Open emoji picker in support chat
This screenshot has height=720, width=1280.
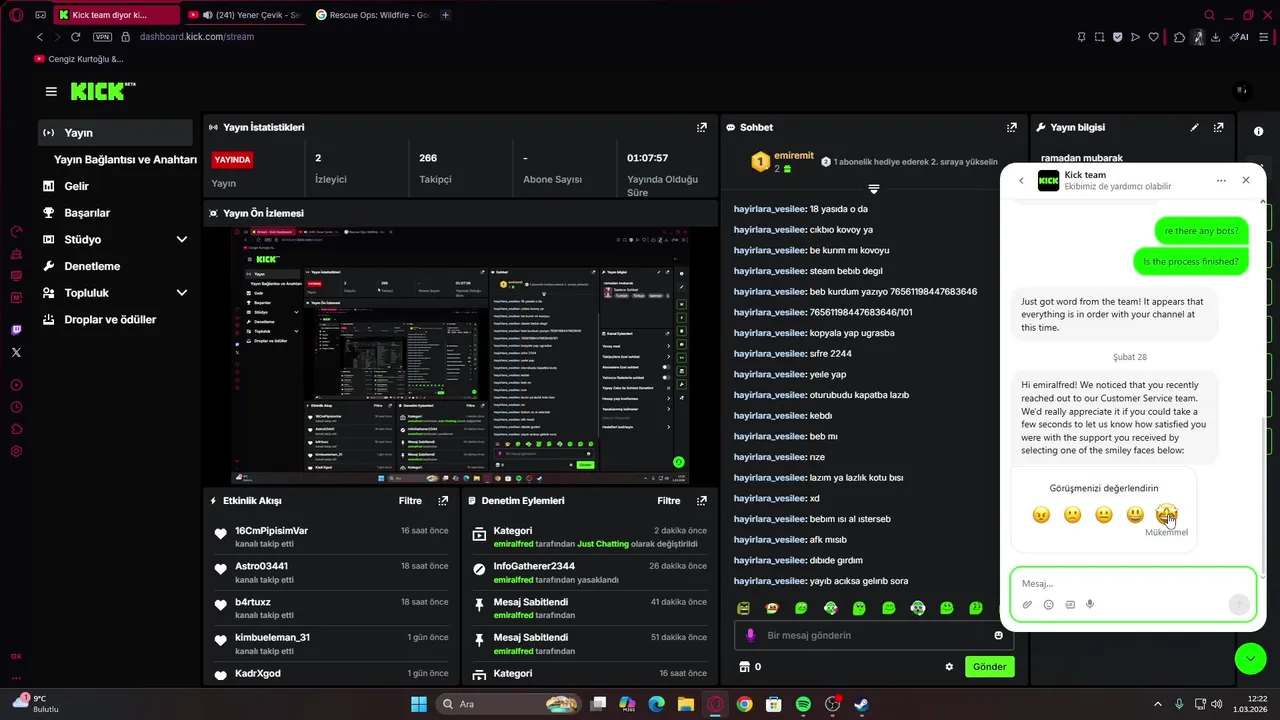pyautogui.click(x=1048, y=604)
